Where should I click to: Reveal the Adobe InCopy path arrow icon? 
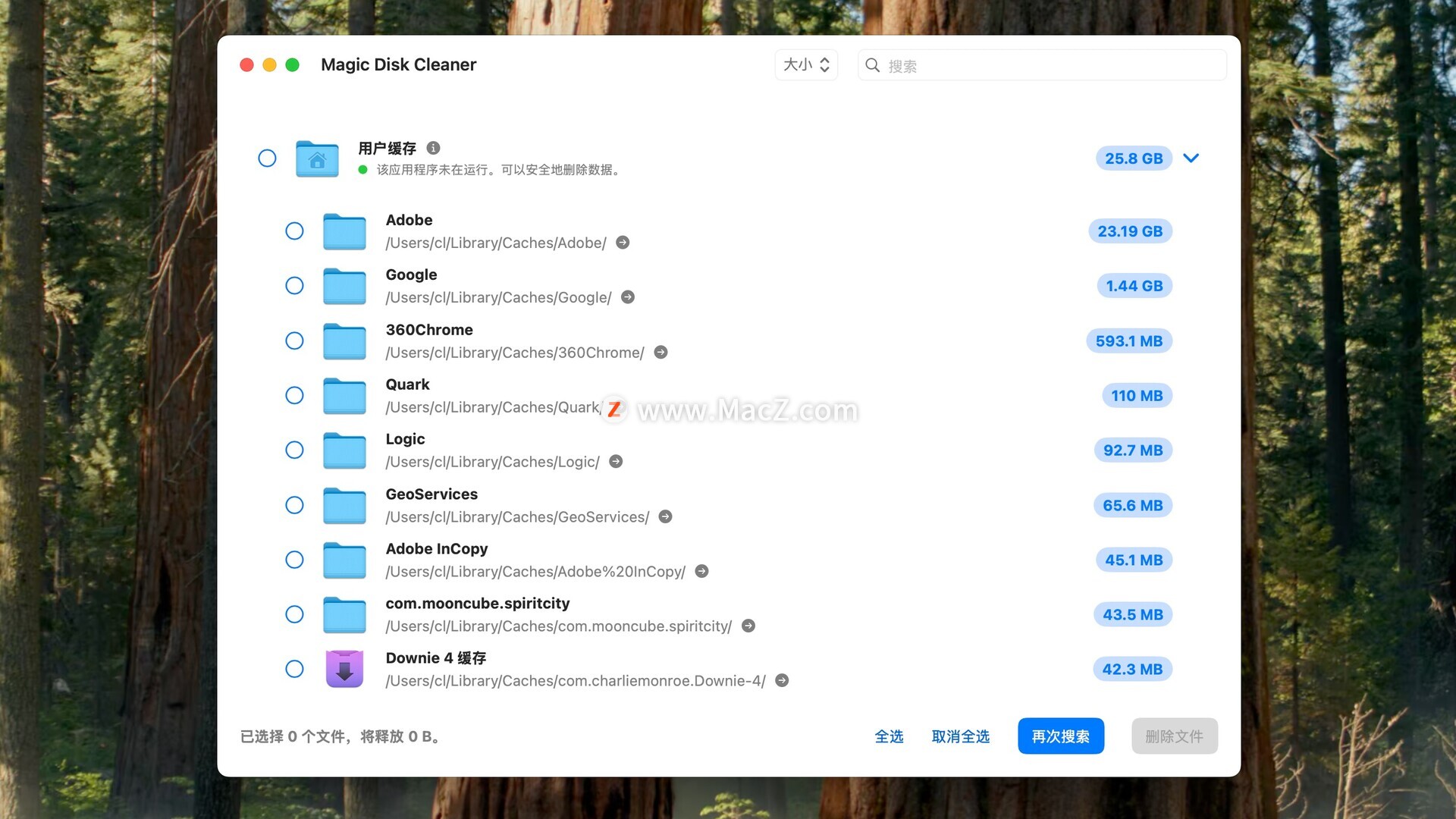pyautogui.click(x=701, y=571)
